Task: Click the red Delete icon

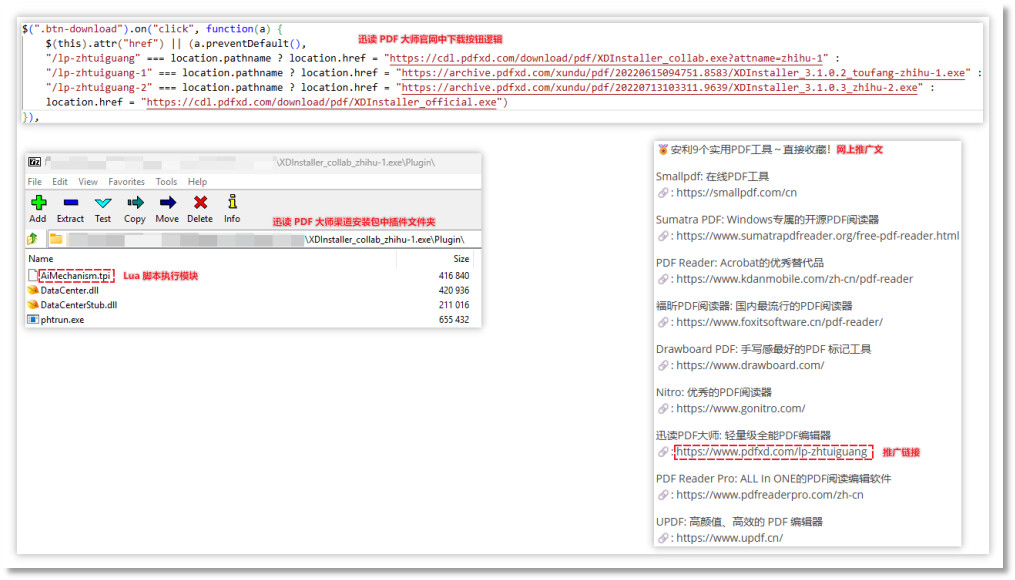Action: tap(200, 203)
